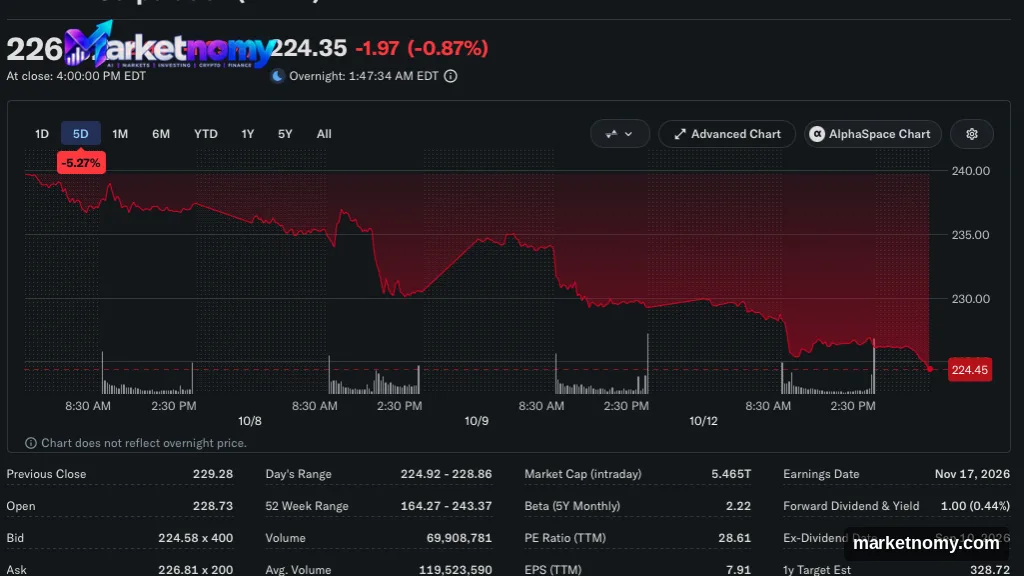Open the chart settings gear icon
This screenshot has height=576, width=1024.
[971, 134]
